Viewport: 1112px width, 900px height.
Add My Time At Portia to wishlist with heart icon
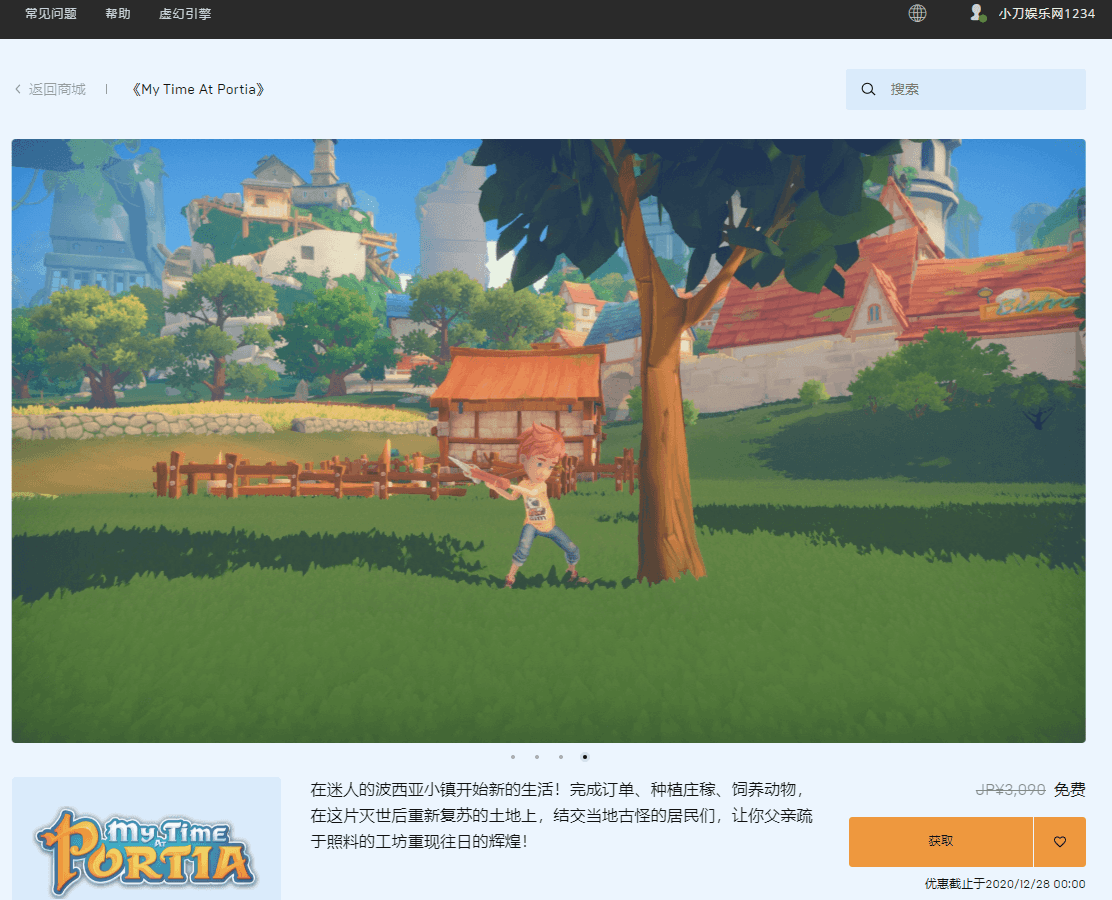pos(1060,841)
